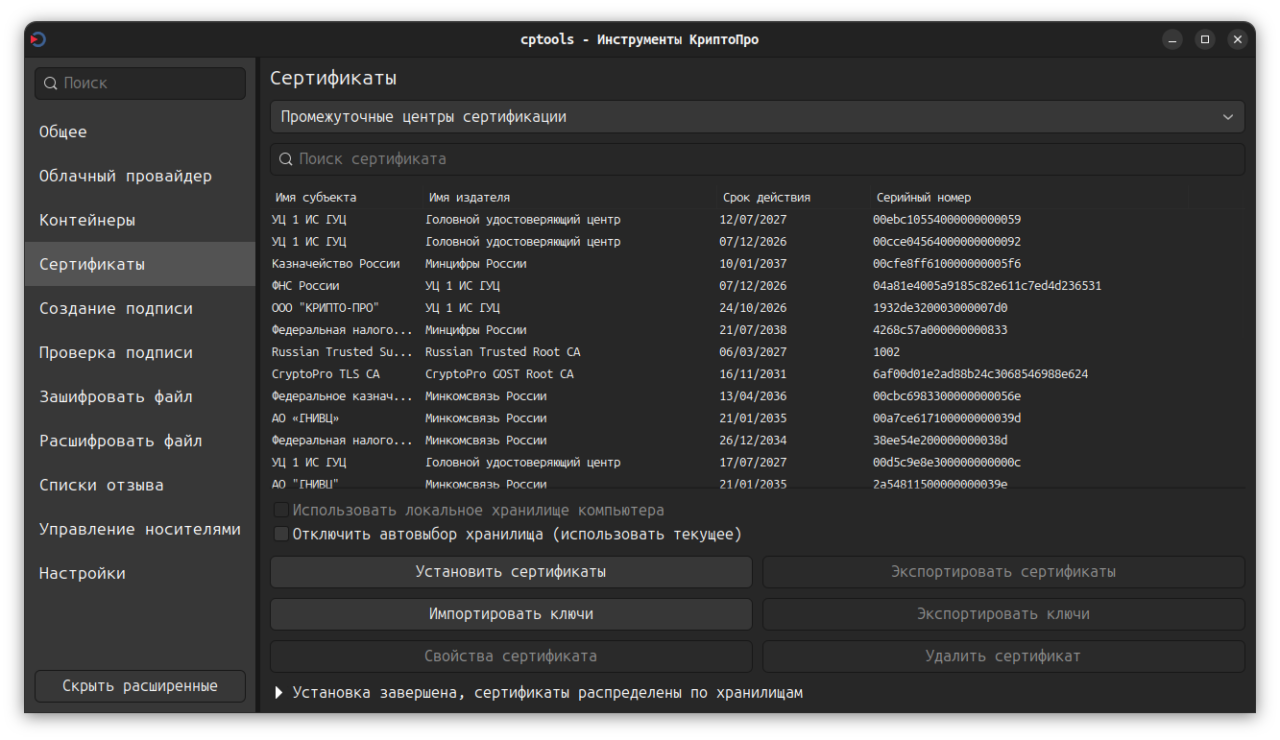Image resolution: width=1280 pixels, height=740 pixels.
Task: Sort by 'Имя субъекта' column header
Action: coord(316,198)
